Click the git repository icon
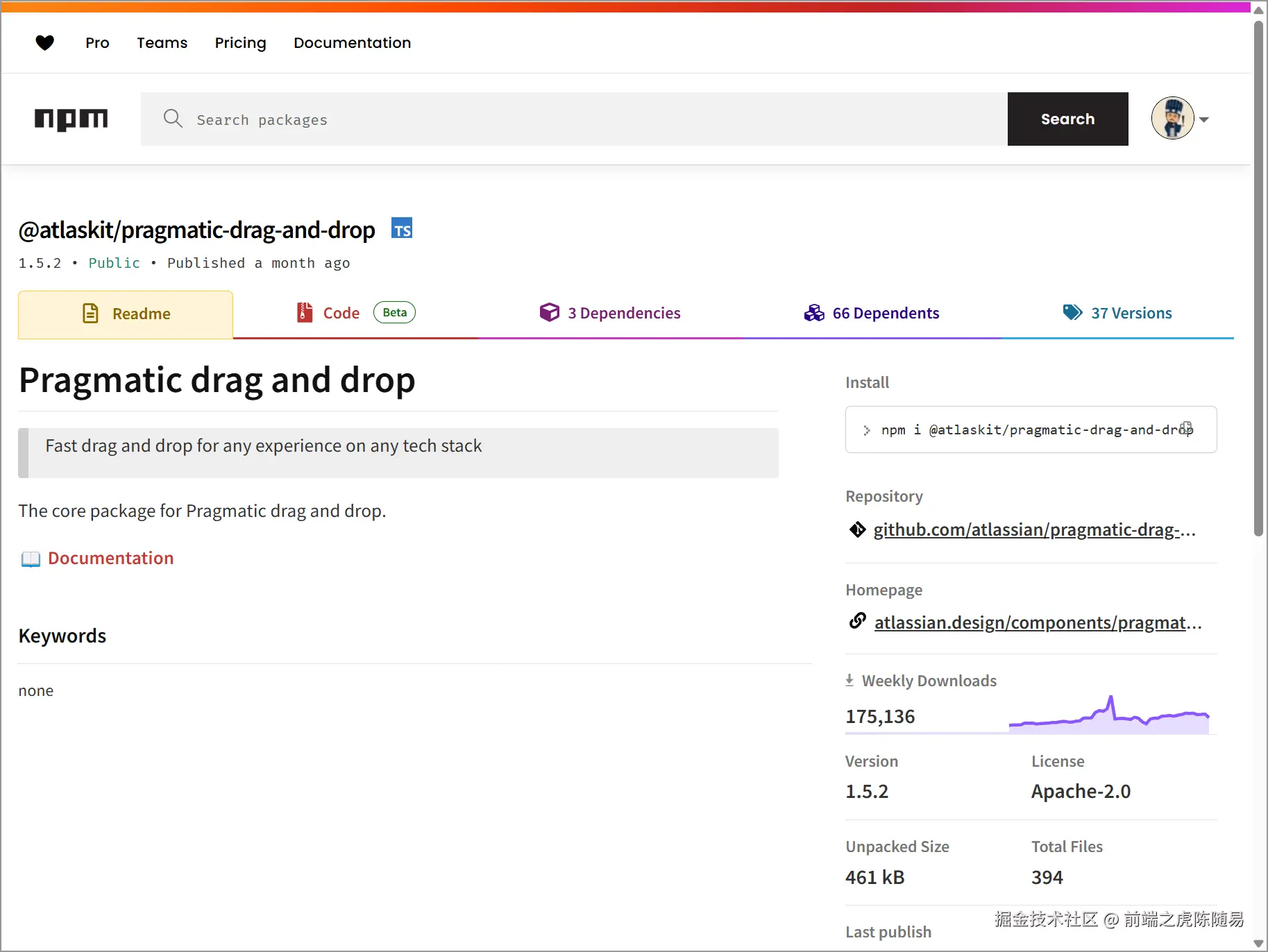 point(858,530)
